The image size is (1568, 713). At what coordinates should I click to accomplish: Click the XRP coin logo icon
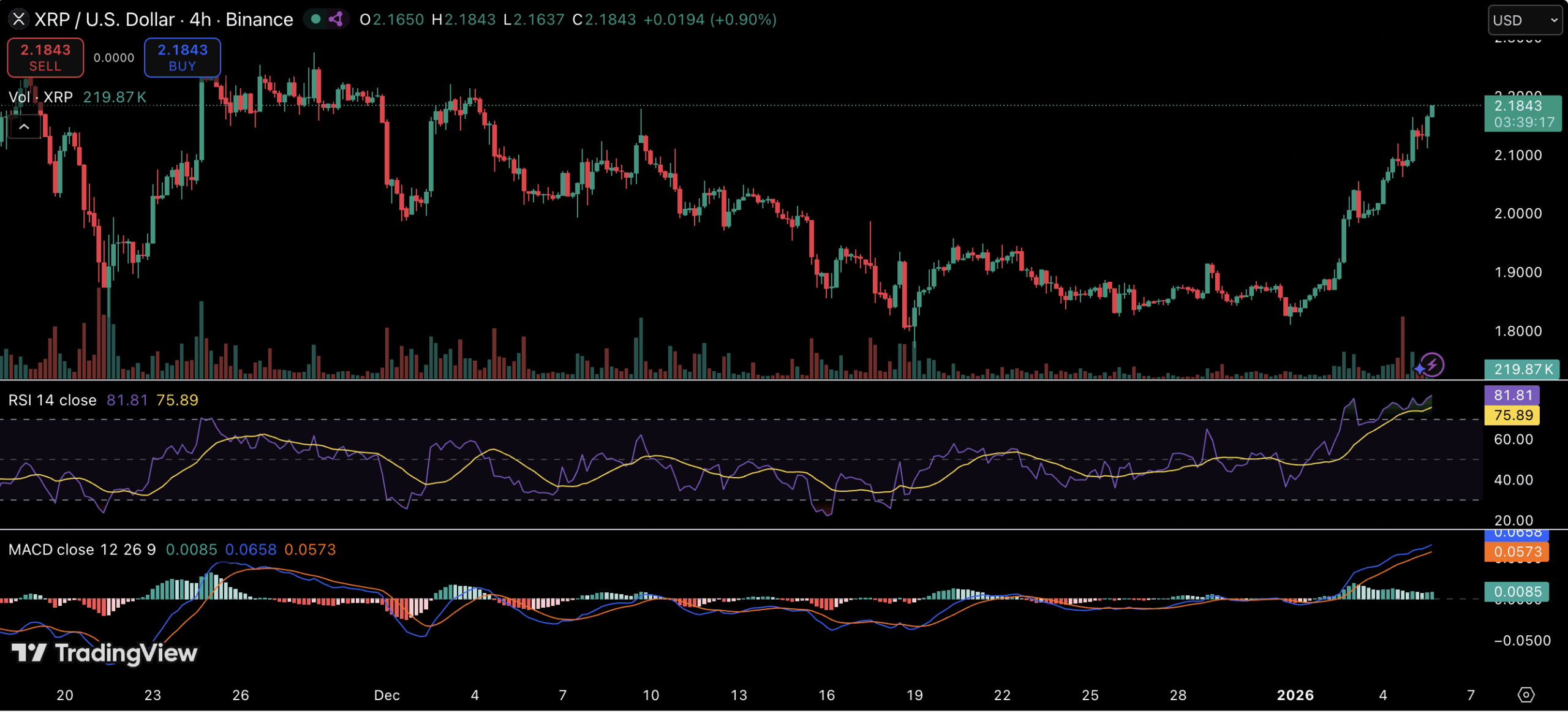(19, 20)
